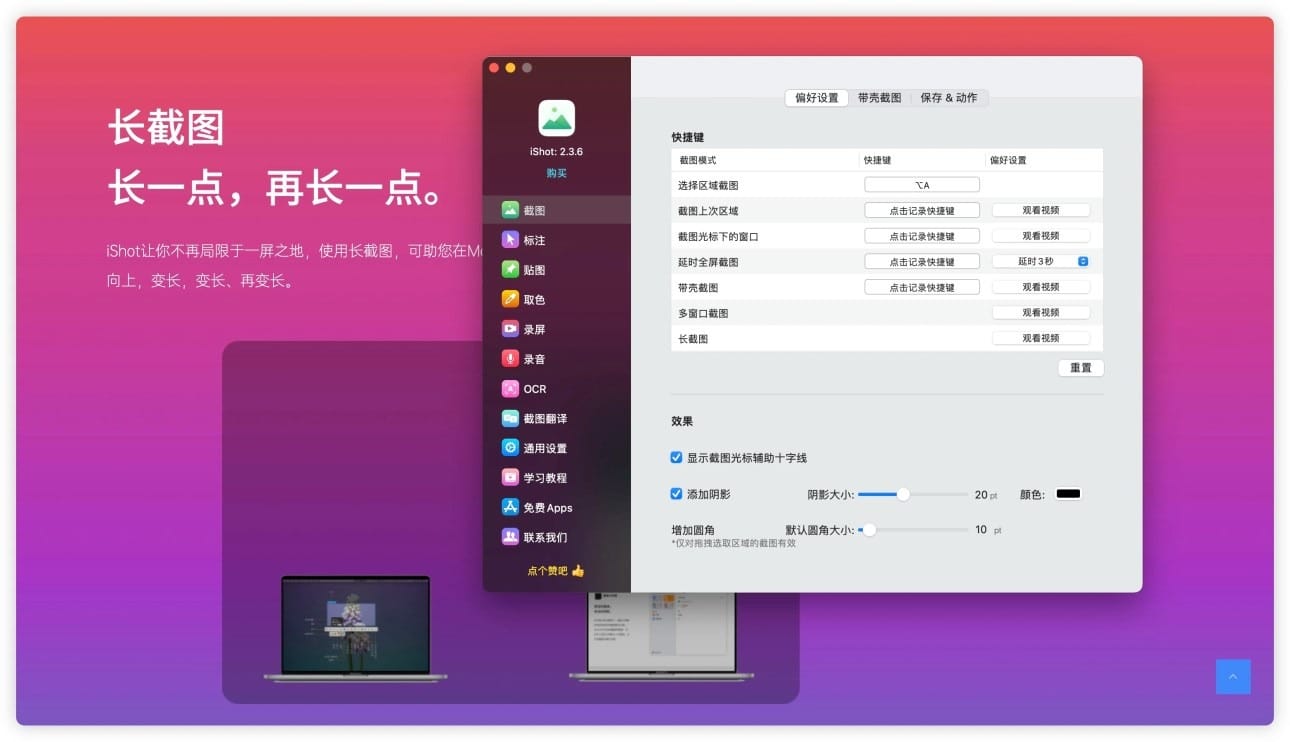
Task: Click the 阴影大小 slider handle
Action: (903, 494)
